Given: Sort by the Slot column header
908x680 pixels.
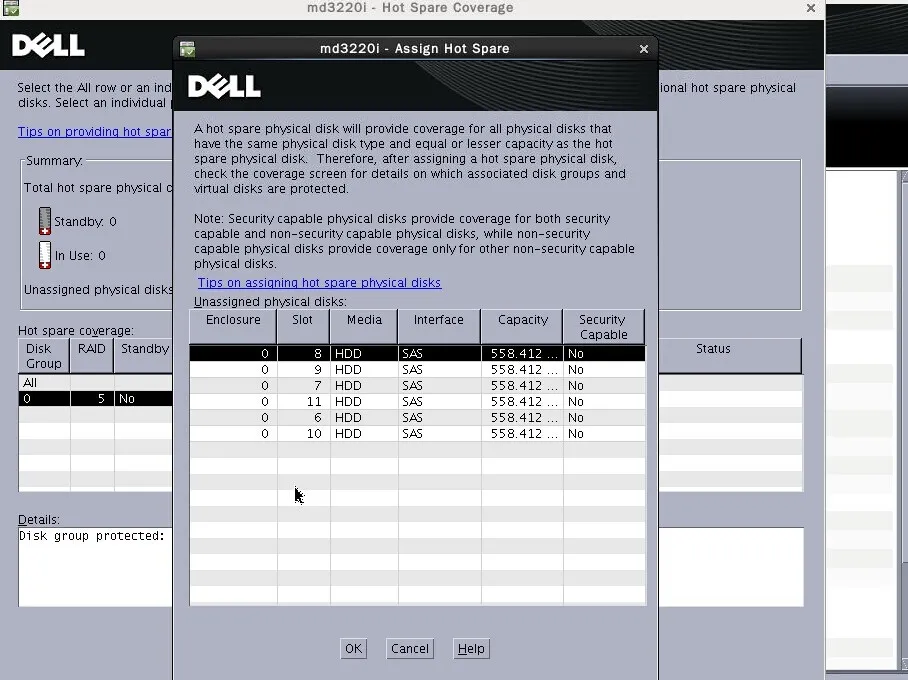Looking at the screenshot, I should (x=302, y=327).
